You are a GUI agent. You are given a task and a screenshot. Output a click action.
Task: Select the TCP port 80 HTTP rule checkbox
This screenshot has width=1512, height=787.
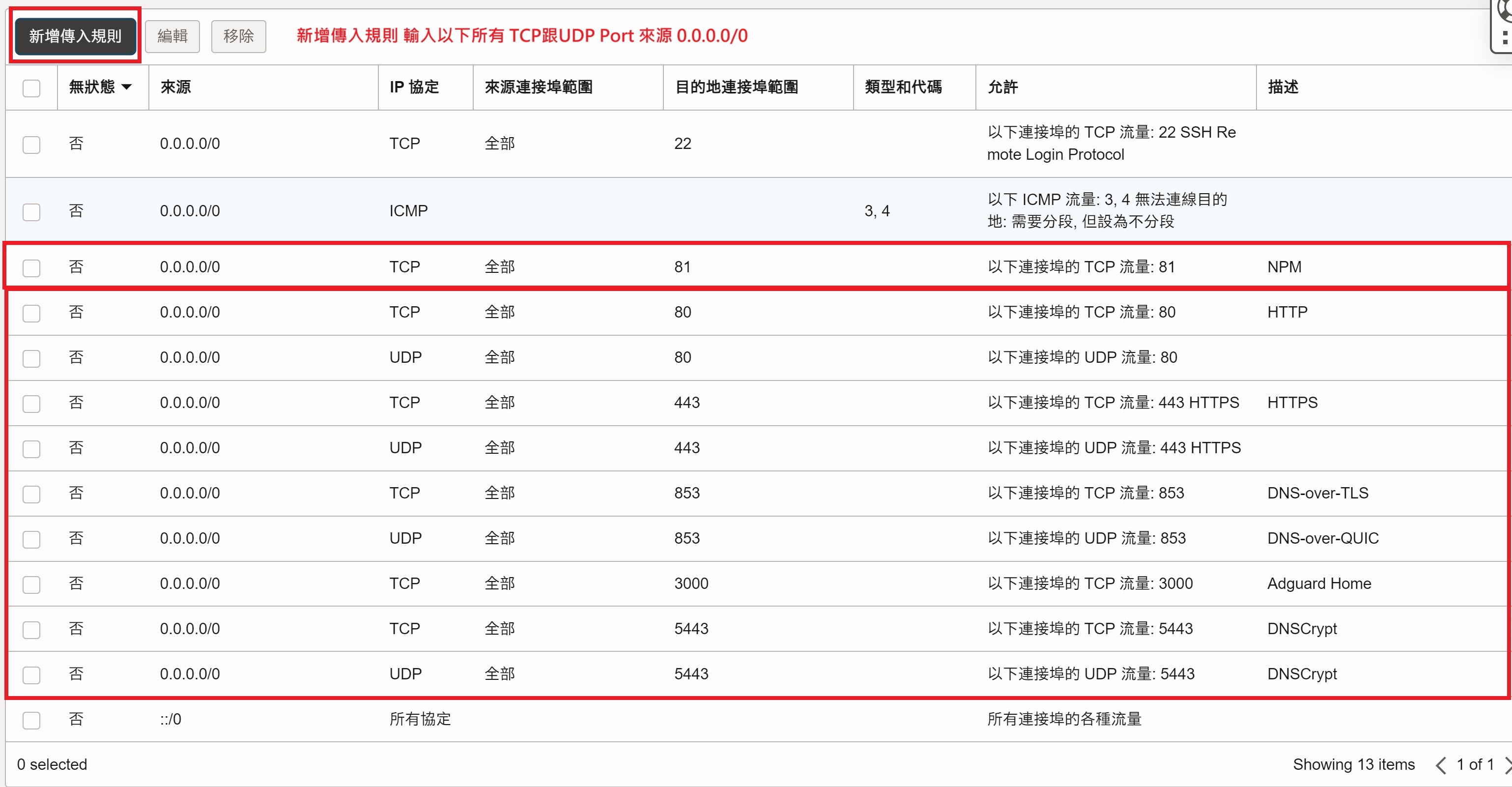[x=32, y=313]
